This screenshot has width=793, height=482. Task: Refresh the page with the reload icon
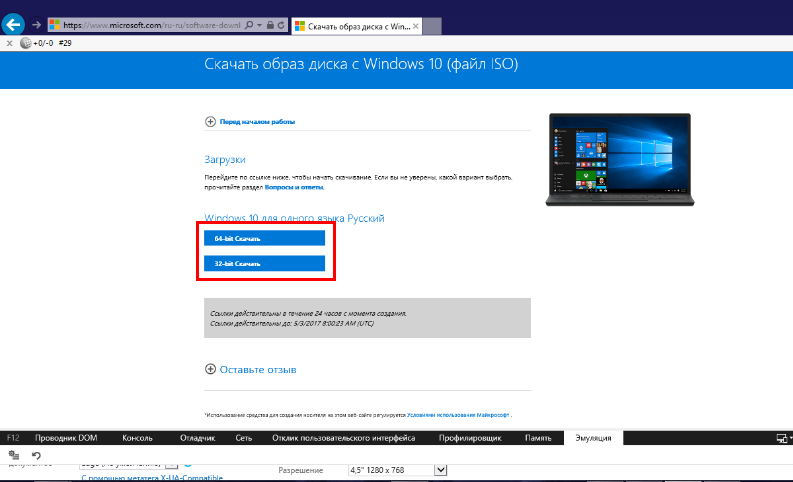(x=281, y=25)
